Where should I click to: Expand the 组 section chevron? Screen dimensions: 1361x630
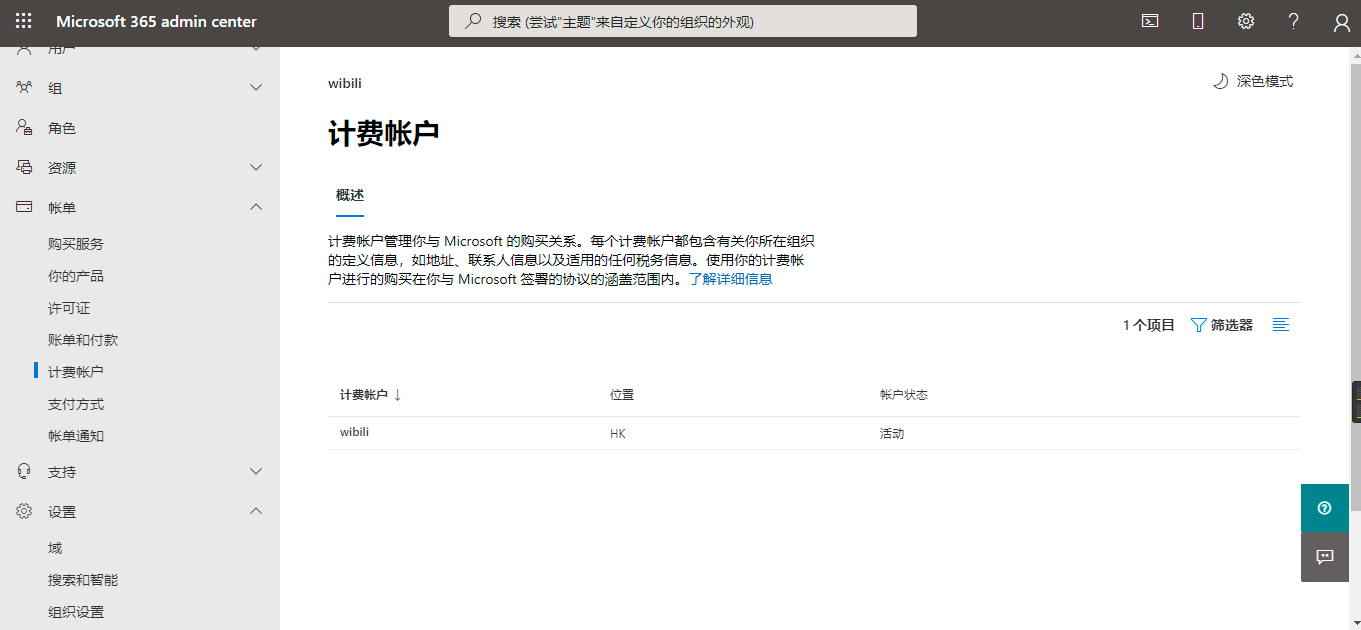[x=256, y=88]
